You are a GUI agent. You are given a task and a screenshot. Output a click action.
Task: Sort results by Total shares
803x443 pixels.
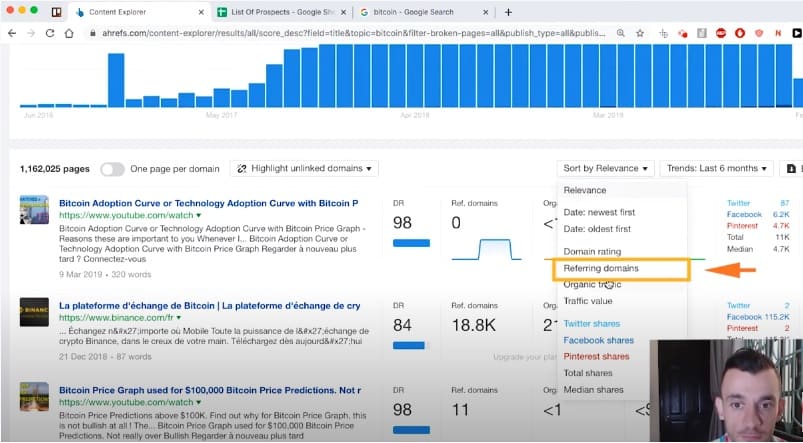click(588, 373)
